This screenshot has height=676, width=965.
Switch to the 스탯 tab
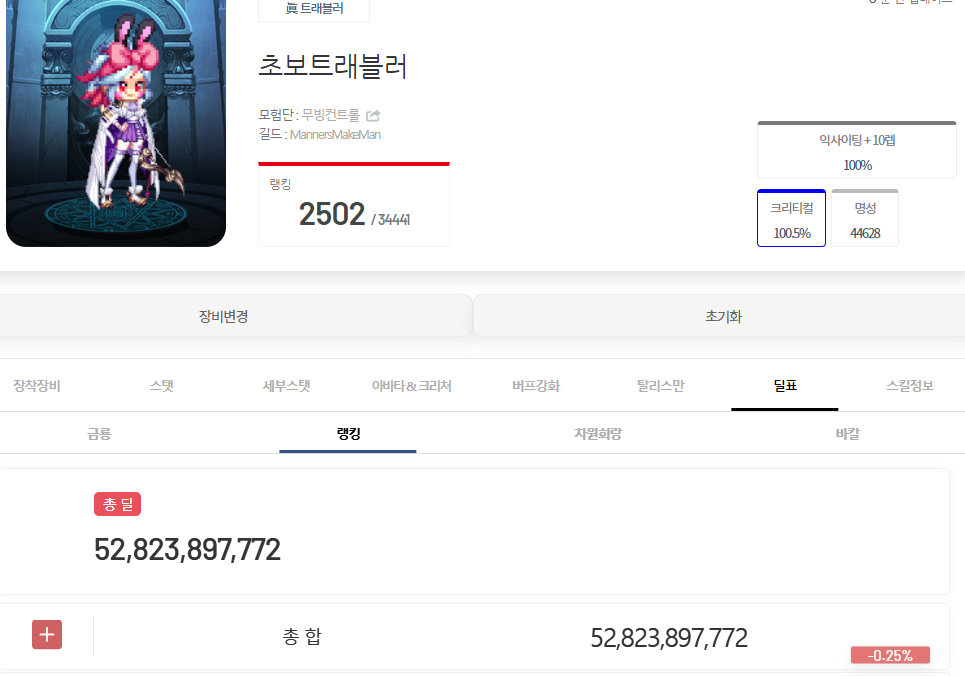coord(161,386)
